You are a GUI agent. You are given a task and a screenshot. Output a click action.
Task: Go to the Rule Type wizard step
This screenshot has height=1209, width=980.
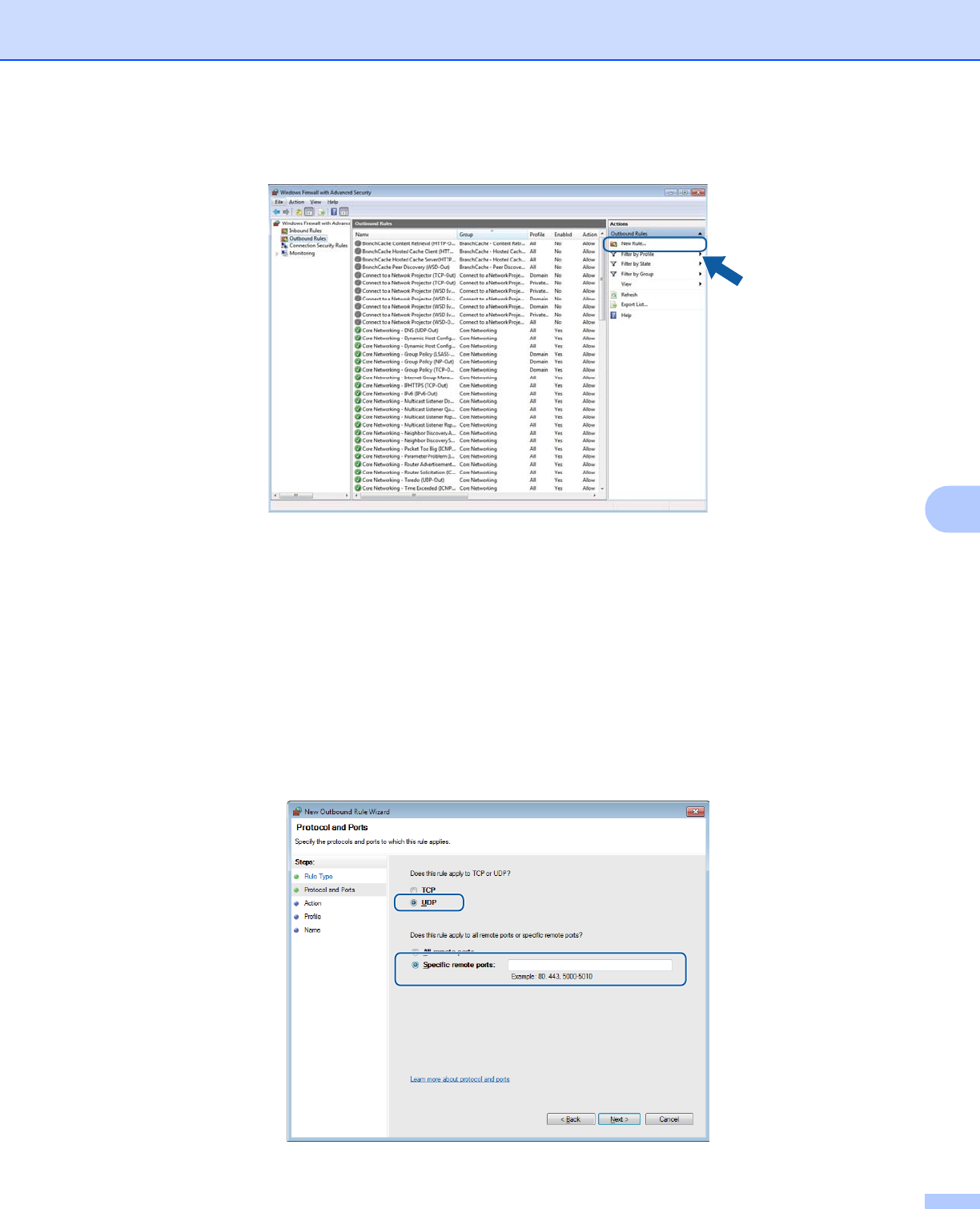click(318, 877)
